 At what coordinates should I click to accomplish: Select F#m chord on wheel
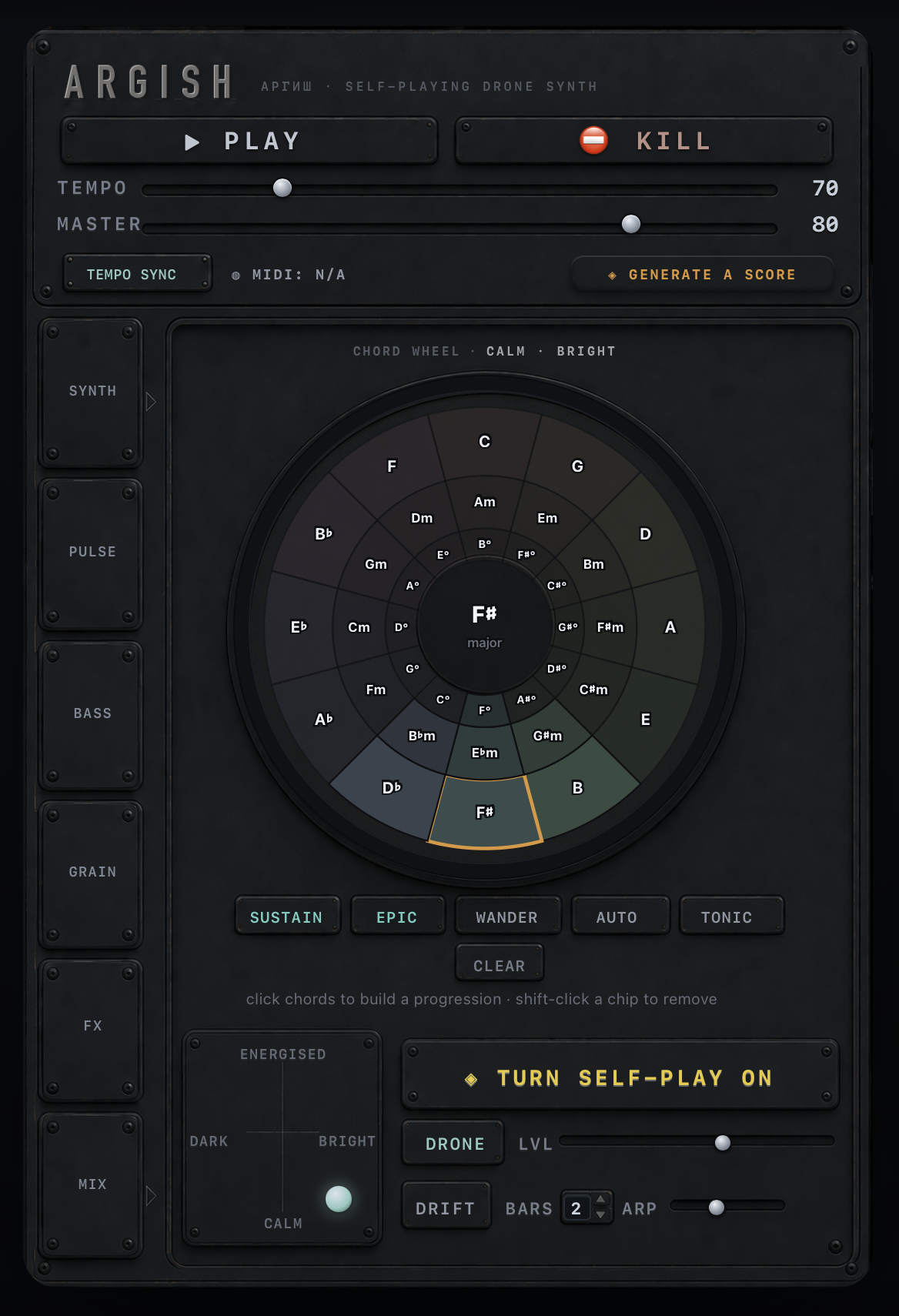coord(610,627)
